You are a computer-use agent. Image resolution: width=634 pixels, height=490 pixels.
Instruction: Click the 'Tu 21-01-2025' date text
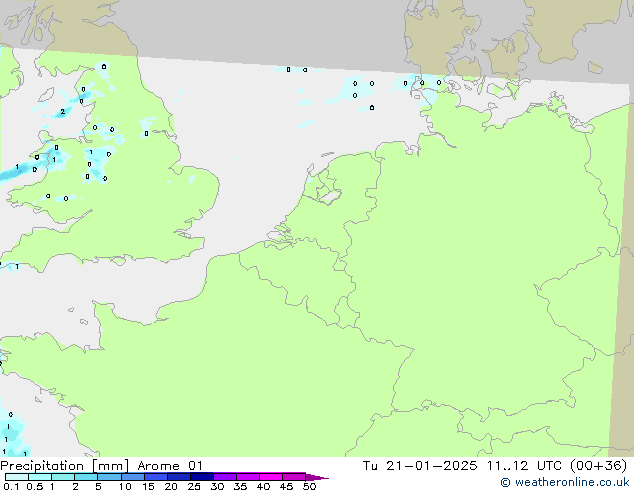[420, 466]
